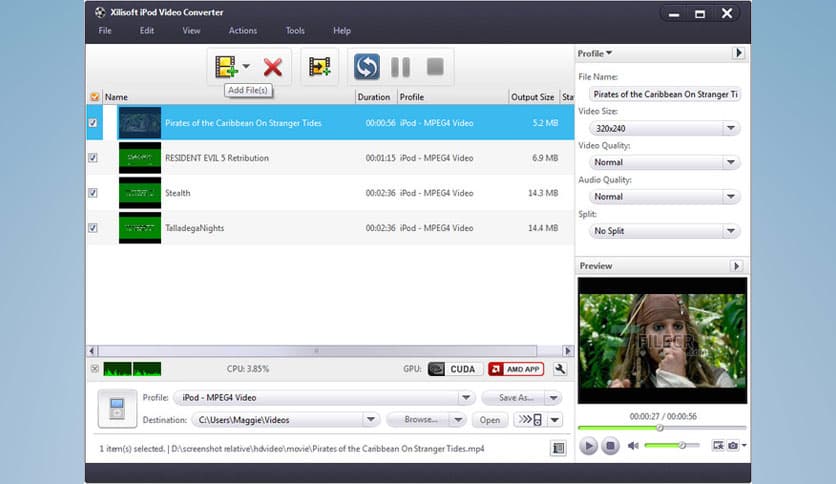The image size is (836, 484).
Task: Select the Pirates of the Caribbean thumbnail
Action: pos(139,123)
